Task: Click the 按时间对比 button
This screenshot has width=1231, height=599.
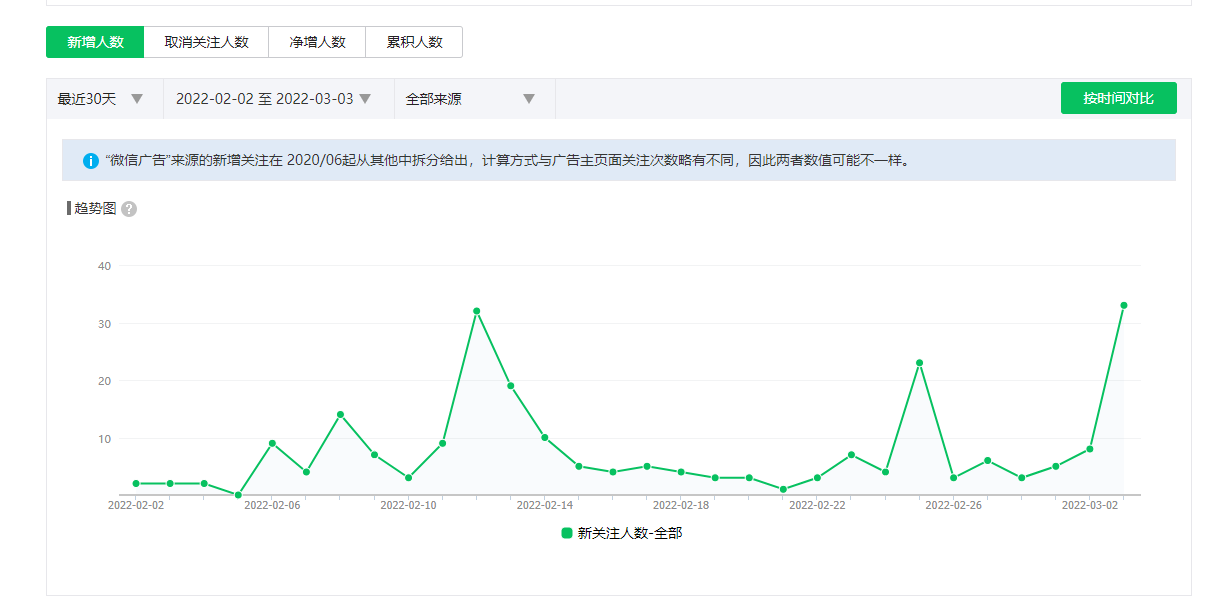Action: pyautogui.click(x=1118, y=98)
